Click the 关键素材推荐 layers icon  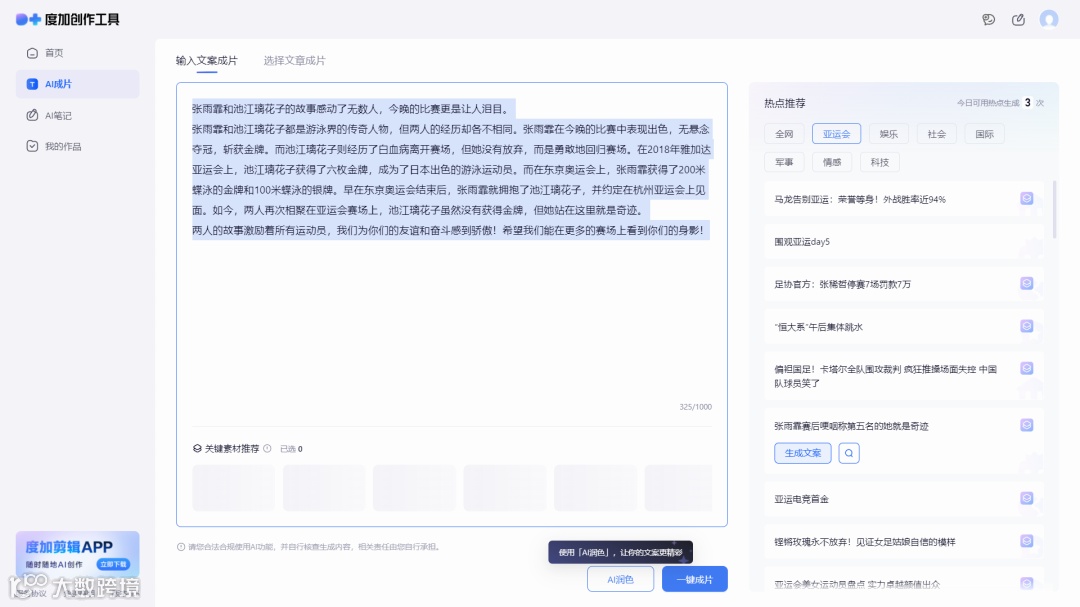tap(197, 449)
